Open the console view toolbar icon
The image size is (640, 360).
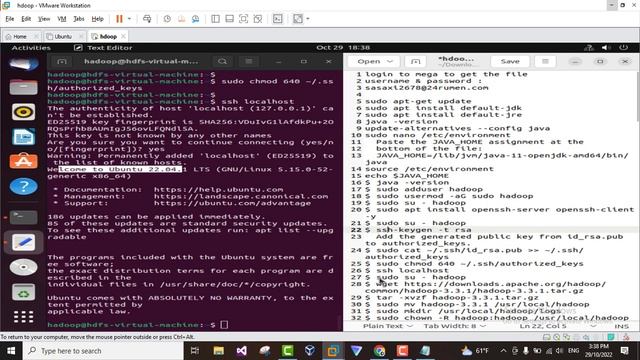point(278,19)
